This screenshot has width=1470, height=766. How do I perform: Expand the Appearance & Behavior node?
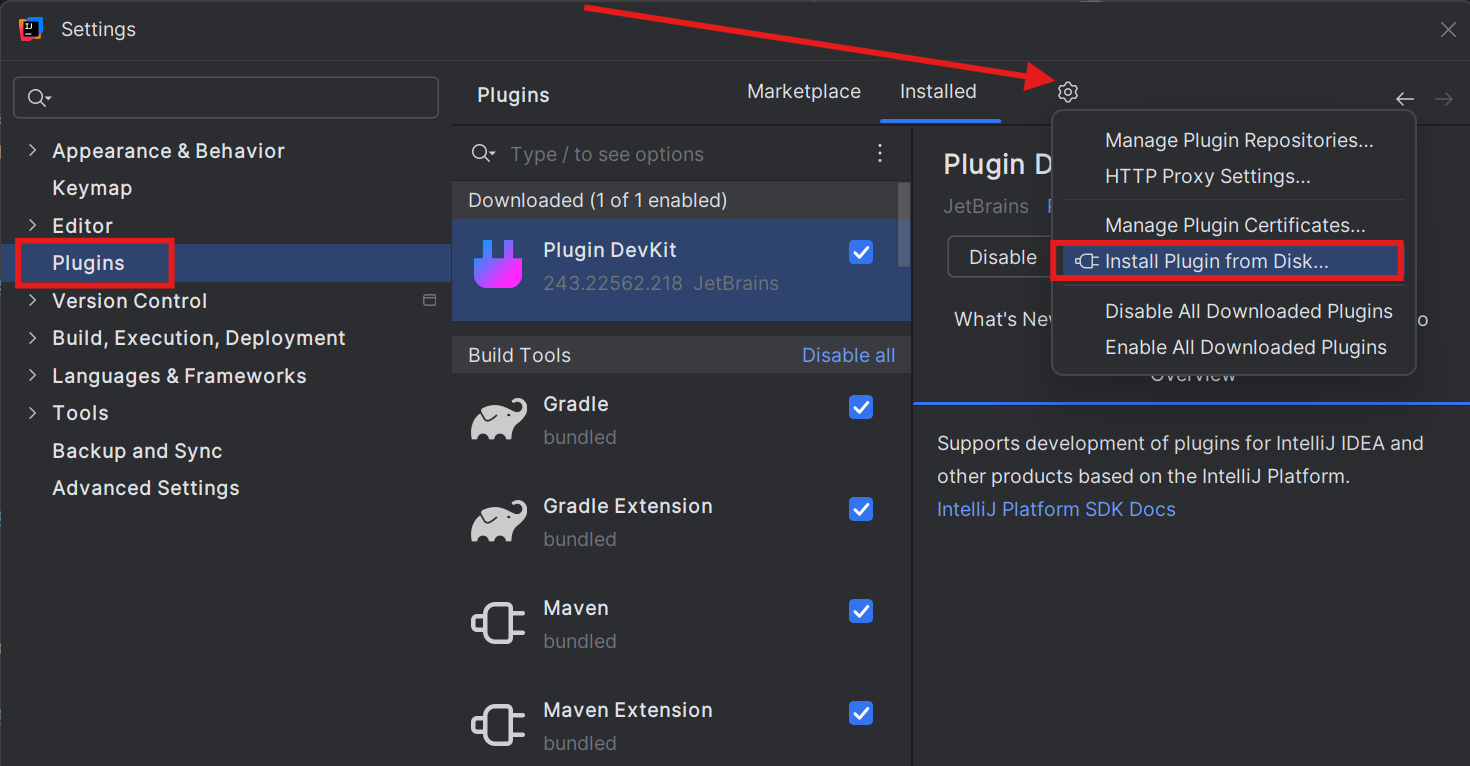[x=33, y=150]
